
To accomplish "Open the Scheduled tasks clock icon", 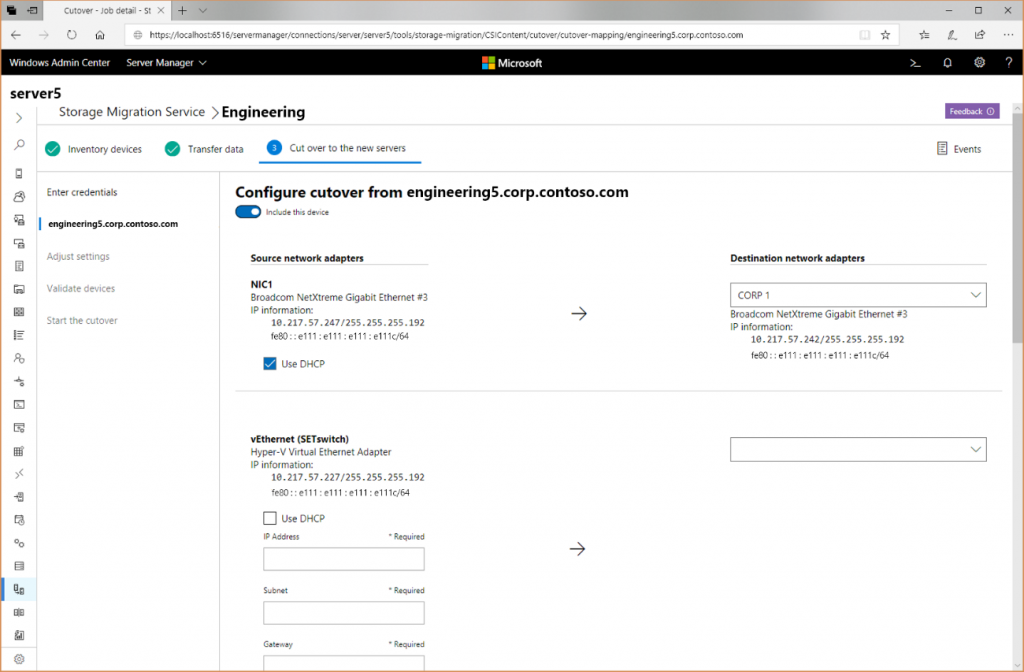I will [19, 520].
